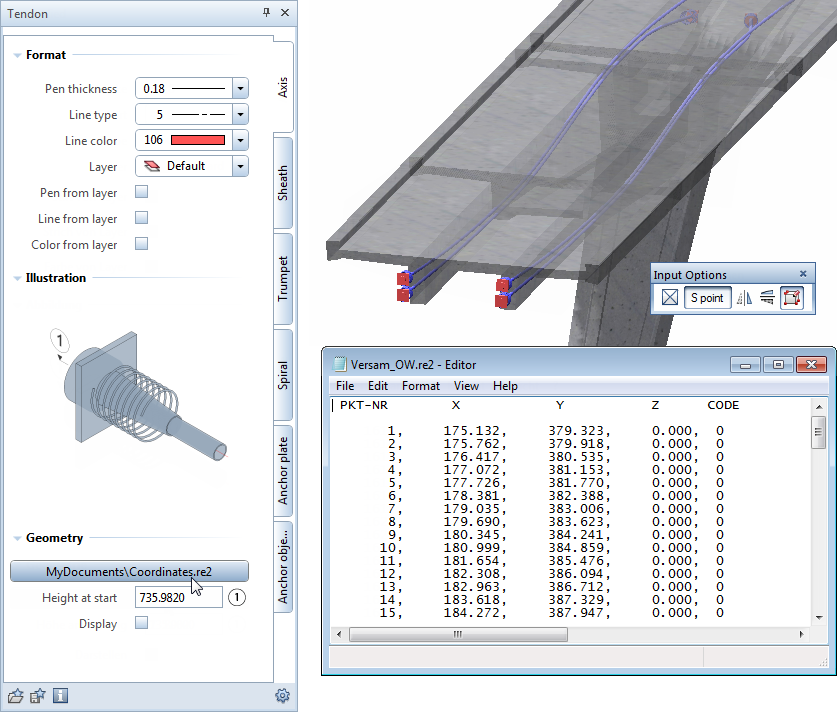Click the load favorites folder icon
The width and height of the screenshot is (837, 712).
(15, 696)
